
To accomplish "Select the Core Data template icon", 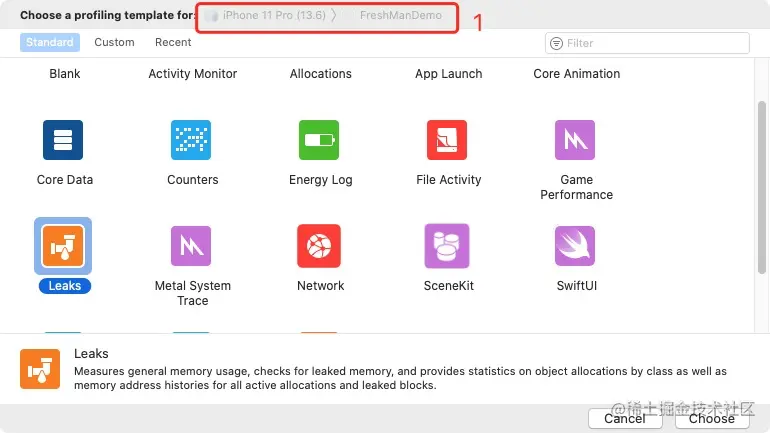I will click(x=63, y=140).
